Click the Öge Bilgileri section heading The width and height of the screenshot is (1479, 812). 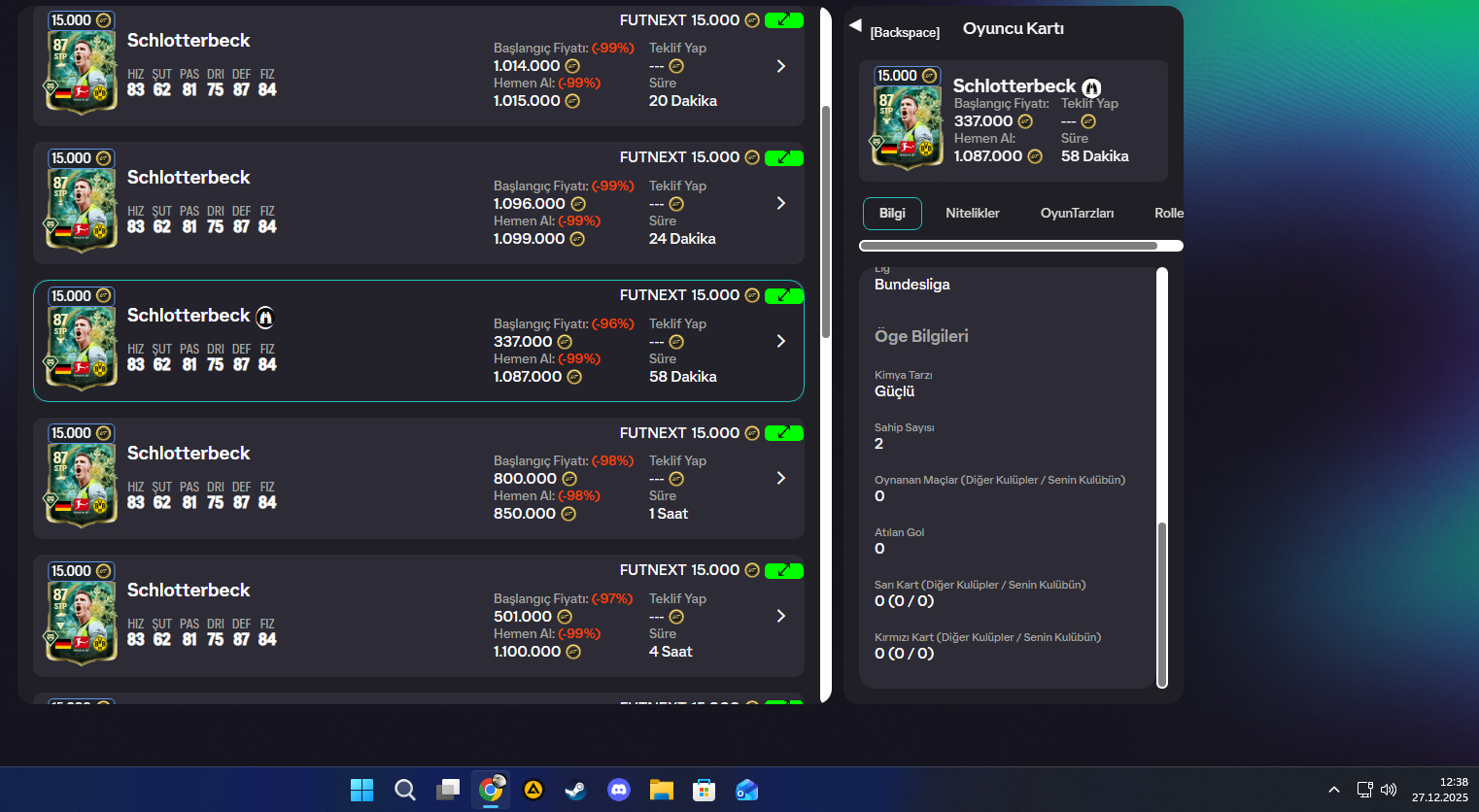click(921, 336)
